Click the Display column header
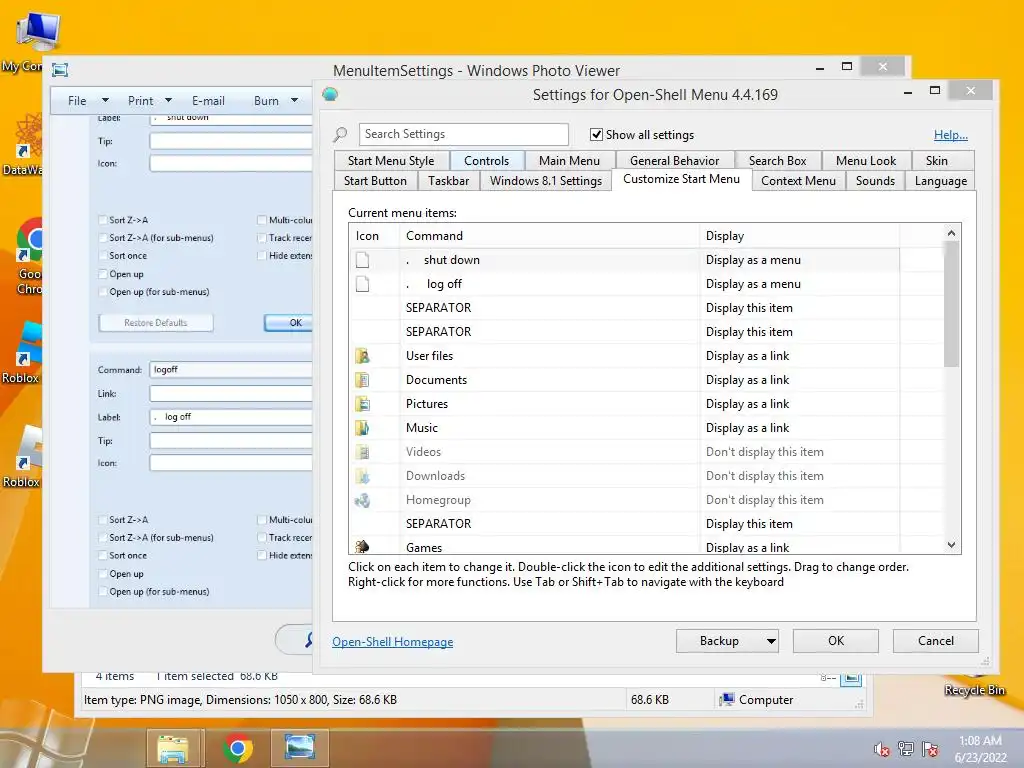 (x=799, y=236)
